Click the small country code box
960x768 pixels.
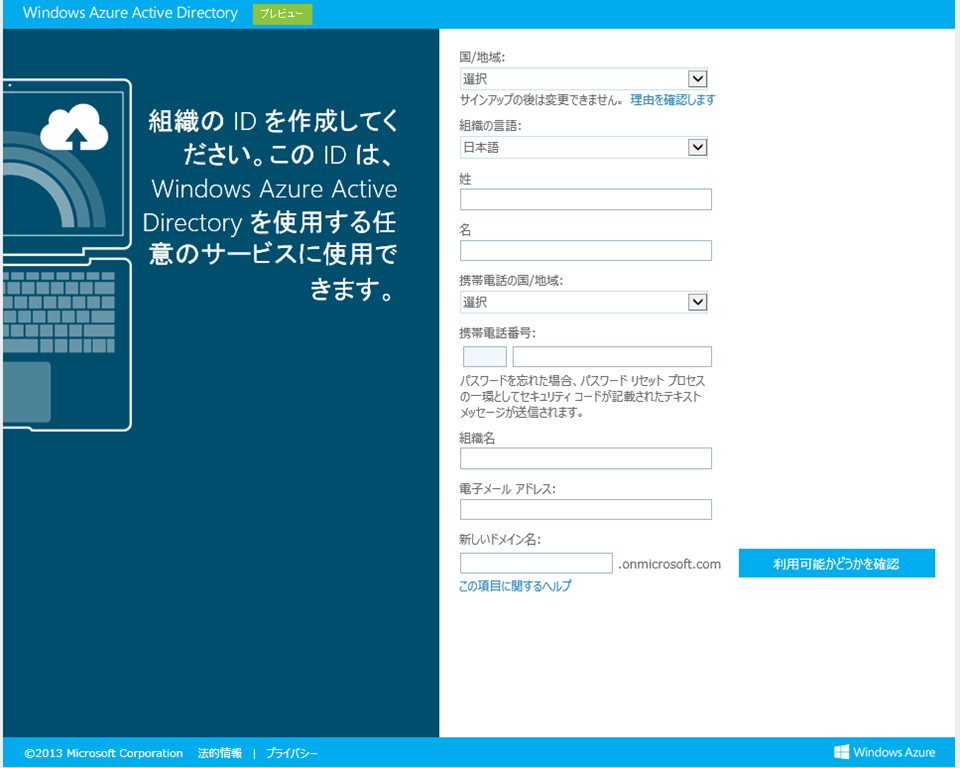point(485,357)
